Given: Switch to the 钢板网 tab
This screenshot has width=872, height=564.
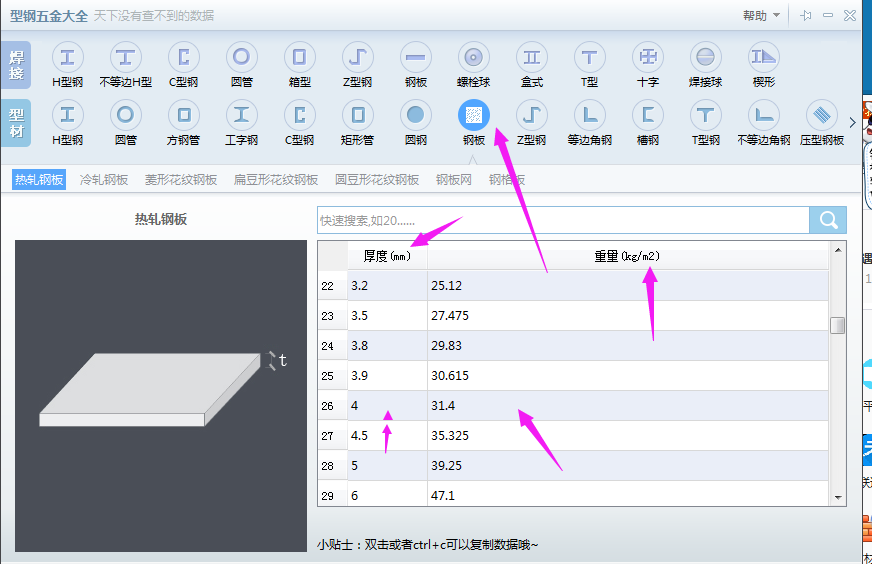Looking at the screenshot, I should (x=454, y=180).
